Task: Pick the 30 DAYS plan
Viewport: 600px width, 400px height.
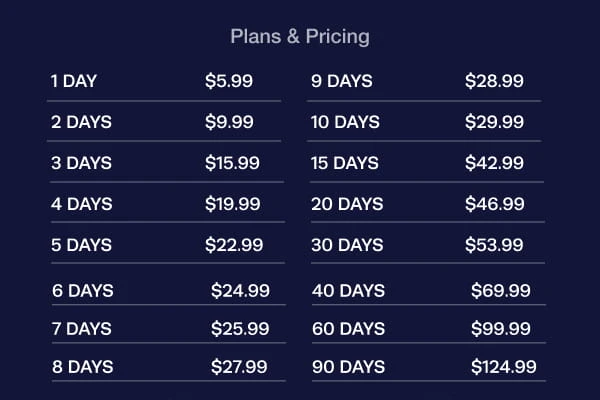Action: click(347, 245)
